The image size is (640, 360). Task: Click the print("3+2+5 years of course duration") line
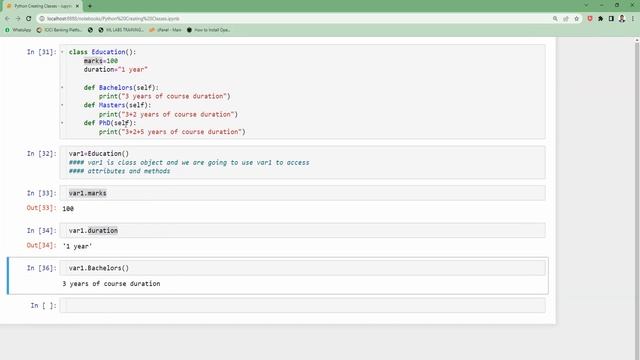[172, 132]
